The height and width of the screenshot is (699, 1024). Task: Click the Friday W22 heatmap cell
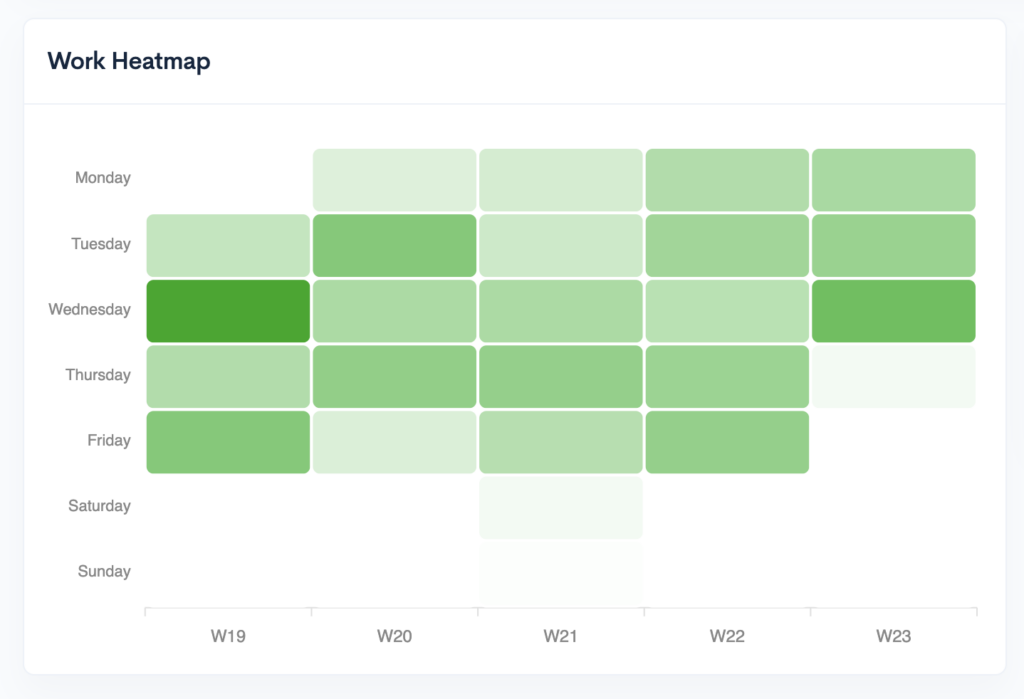(728, 442)
